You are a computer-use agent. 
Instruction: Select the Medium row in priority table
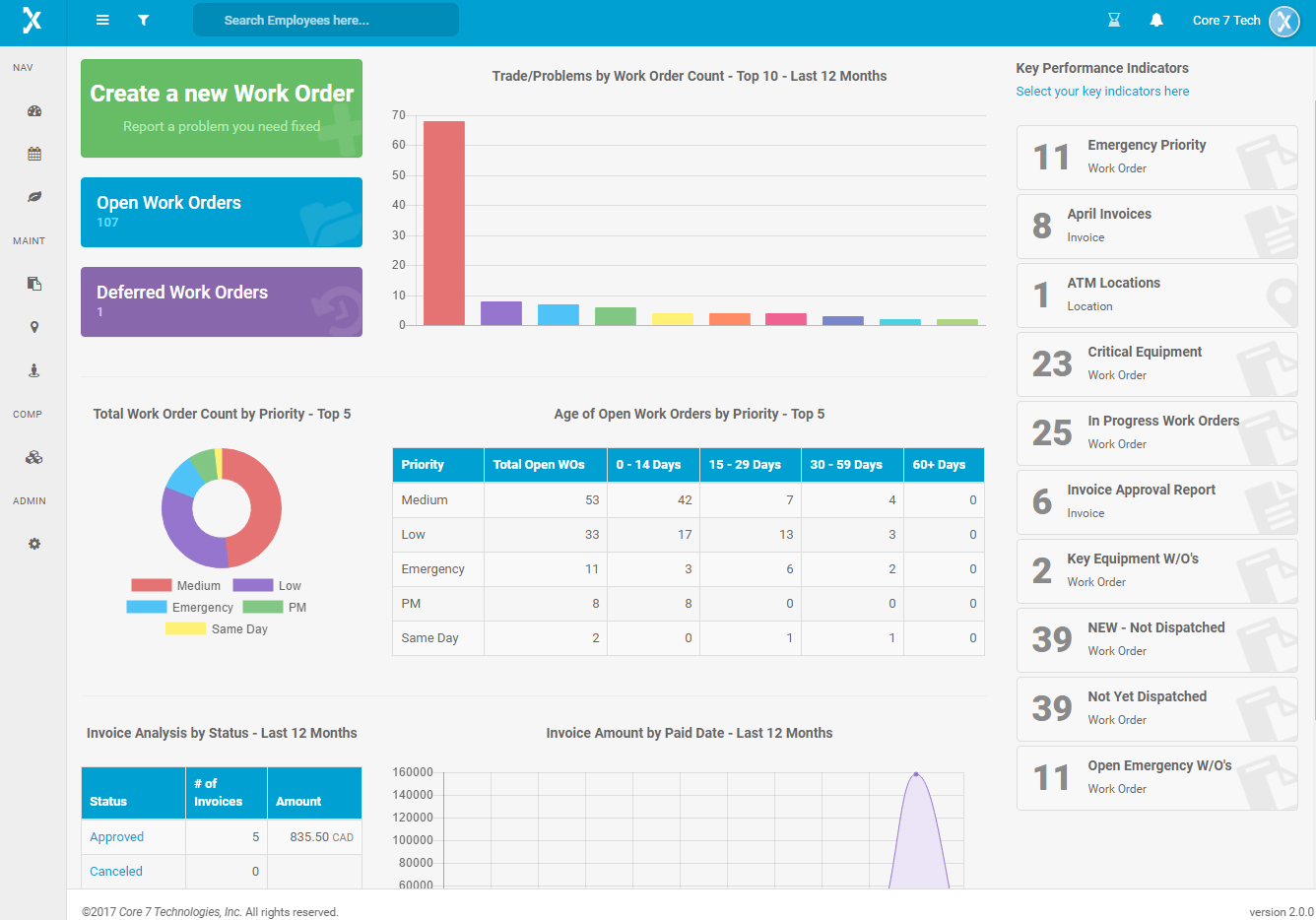tap(689, 500)
